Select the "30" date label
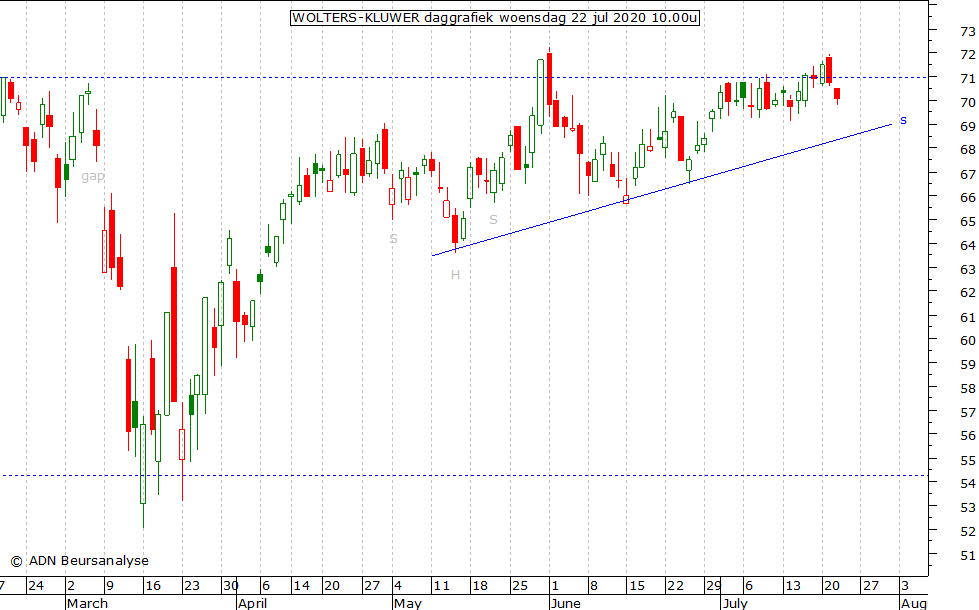 231,586
